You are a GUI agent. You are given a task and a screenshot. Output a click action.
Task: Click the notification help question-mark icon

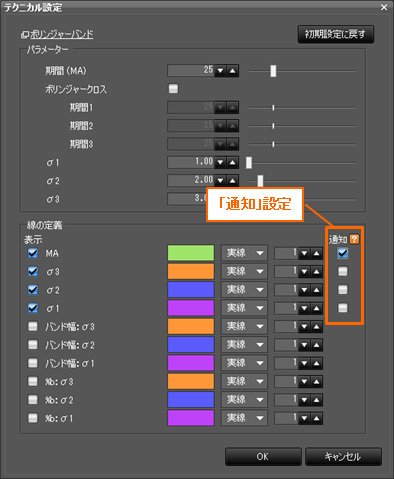pyautogui.click(x=354, y=239)
